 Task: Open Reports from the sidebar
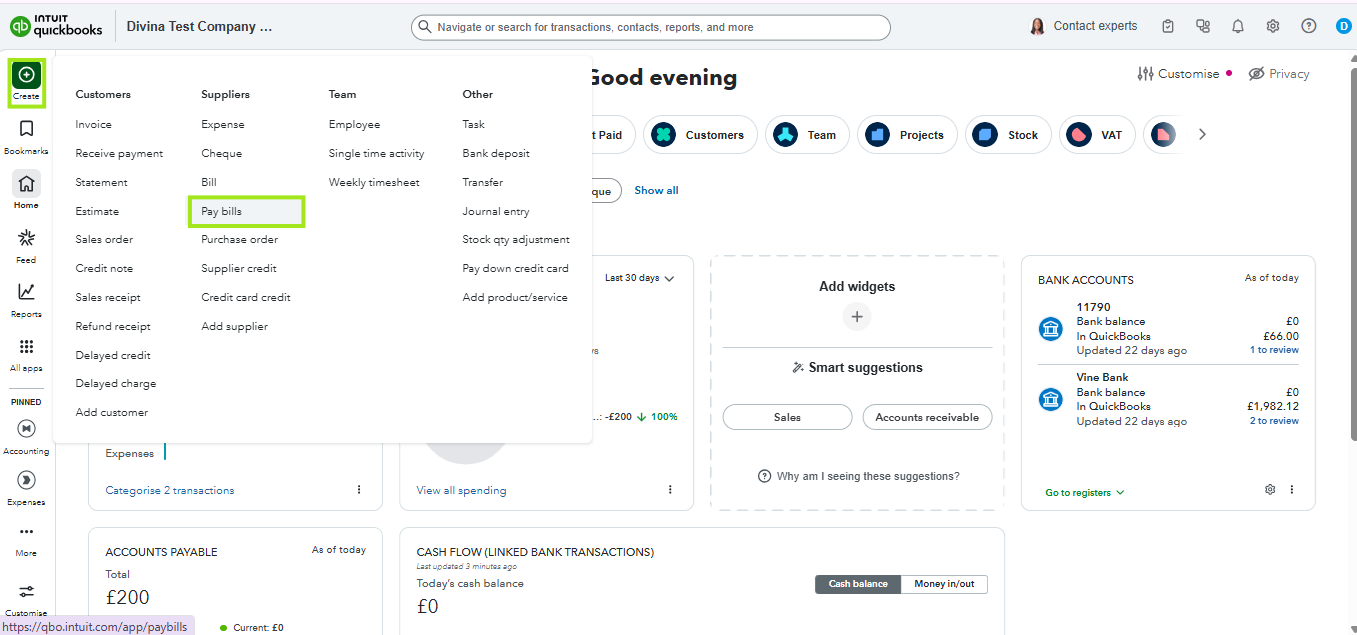(26, 292)
